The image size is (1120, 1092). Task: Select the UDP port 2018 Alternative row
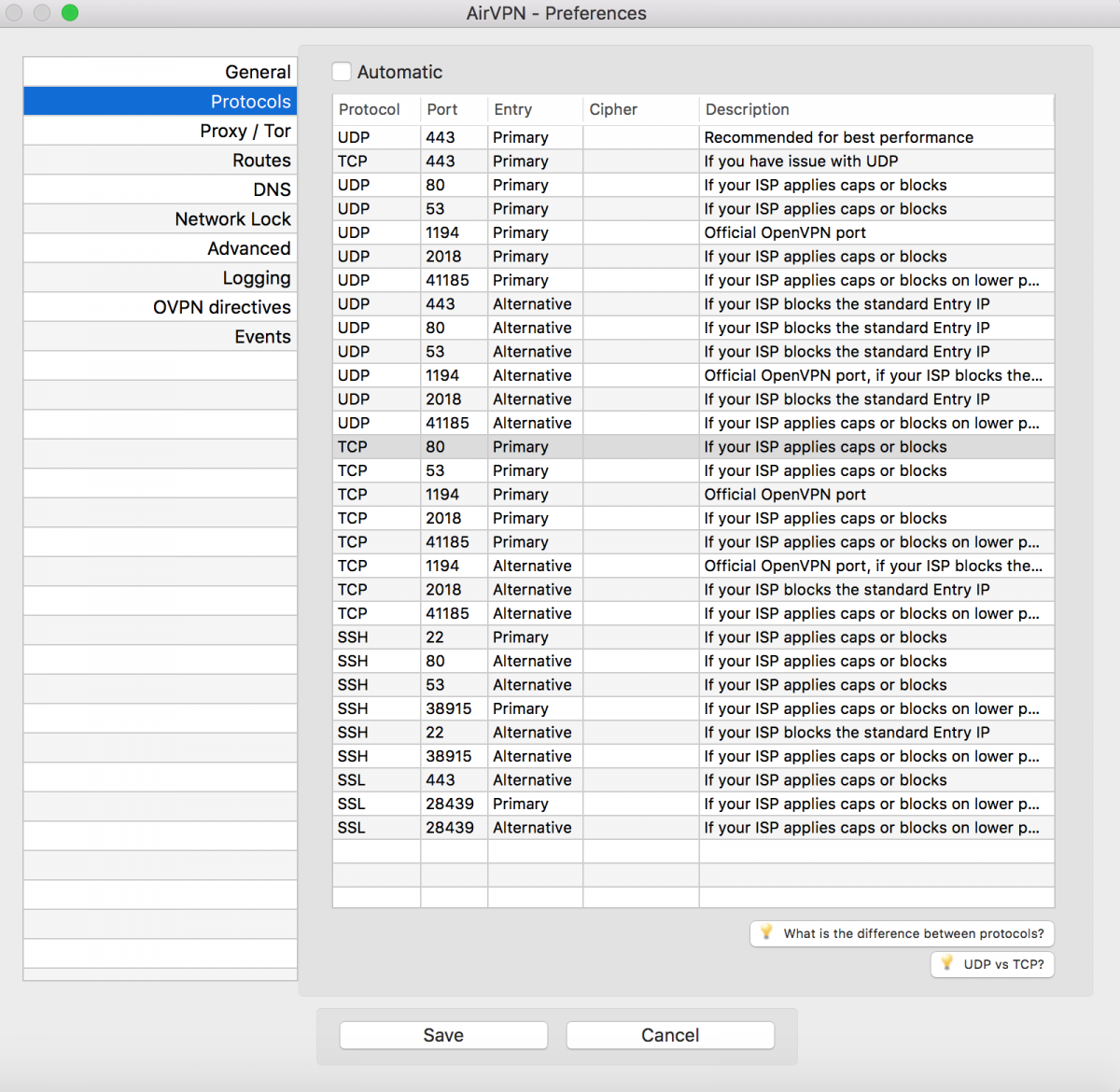693,399
